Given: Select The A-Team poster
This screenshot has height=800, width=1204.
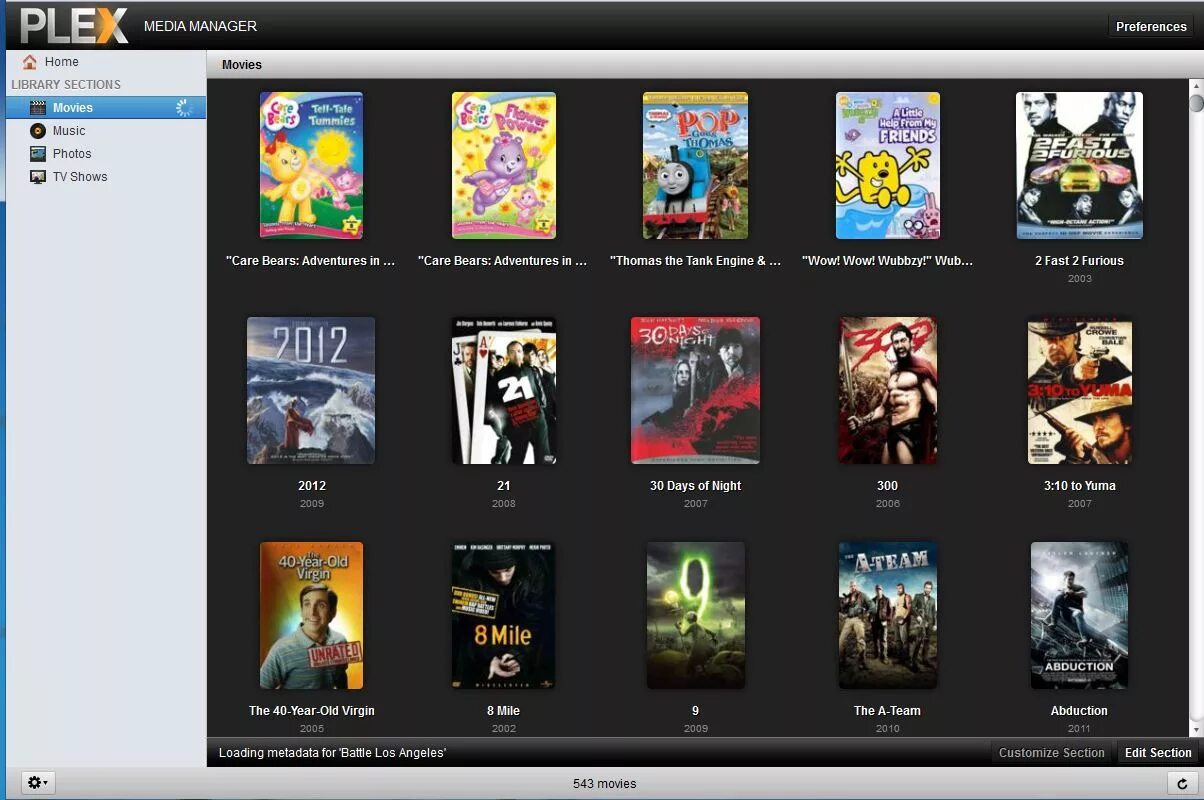Looking at the screenshot, I should click(887, 615).
